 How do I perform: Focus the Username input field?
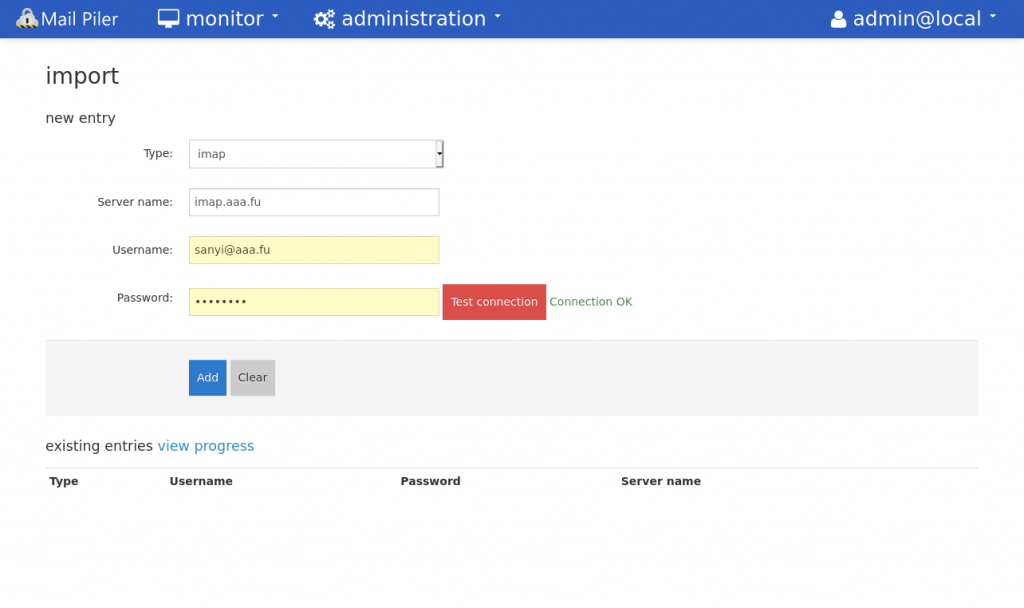click(314, 250)
